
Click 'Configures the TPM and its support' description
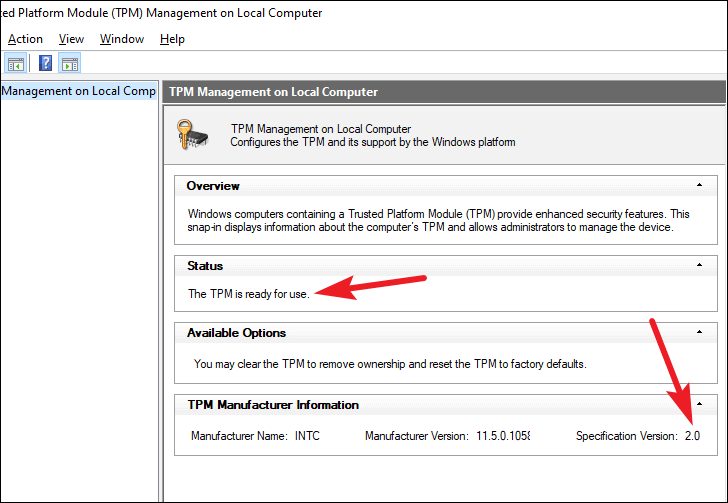(x=373, y=142)
